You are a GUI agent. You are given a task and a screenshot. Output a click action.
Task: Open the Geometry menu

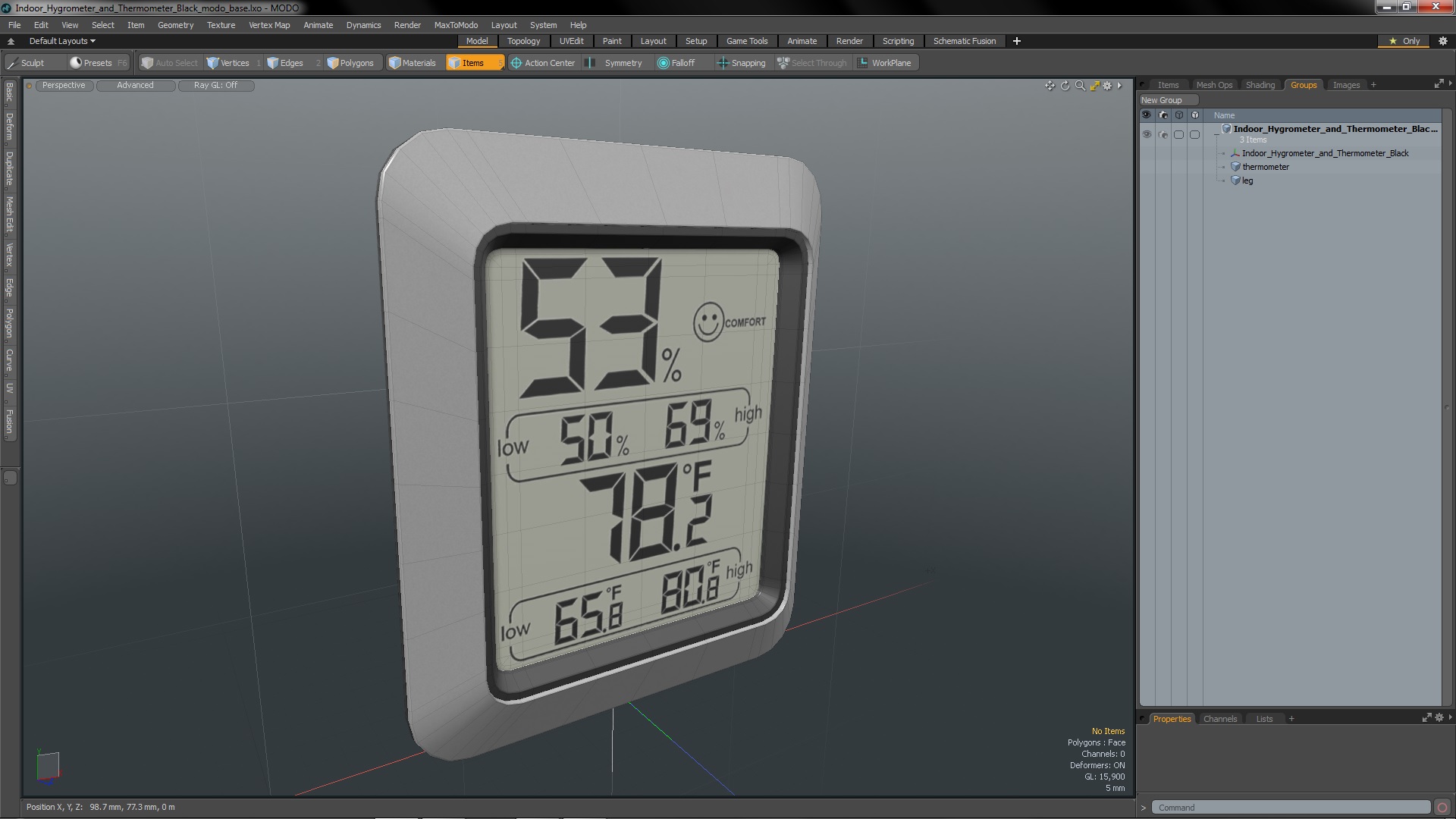(175, 25)
